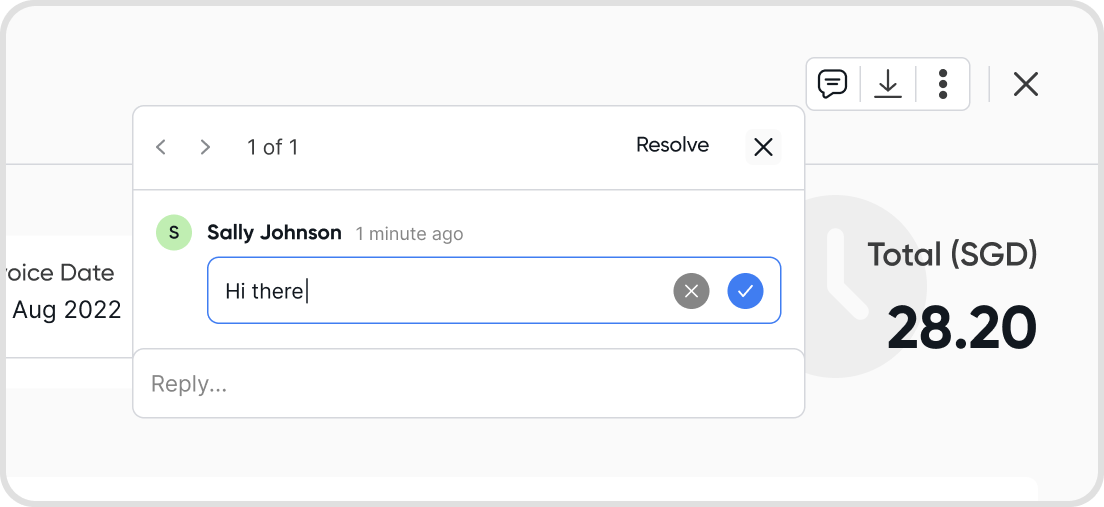This screenshot has width=1104, height=507.
Task: Close the invoice panel with the top-right X
Action: (x=1025, y=84)
